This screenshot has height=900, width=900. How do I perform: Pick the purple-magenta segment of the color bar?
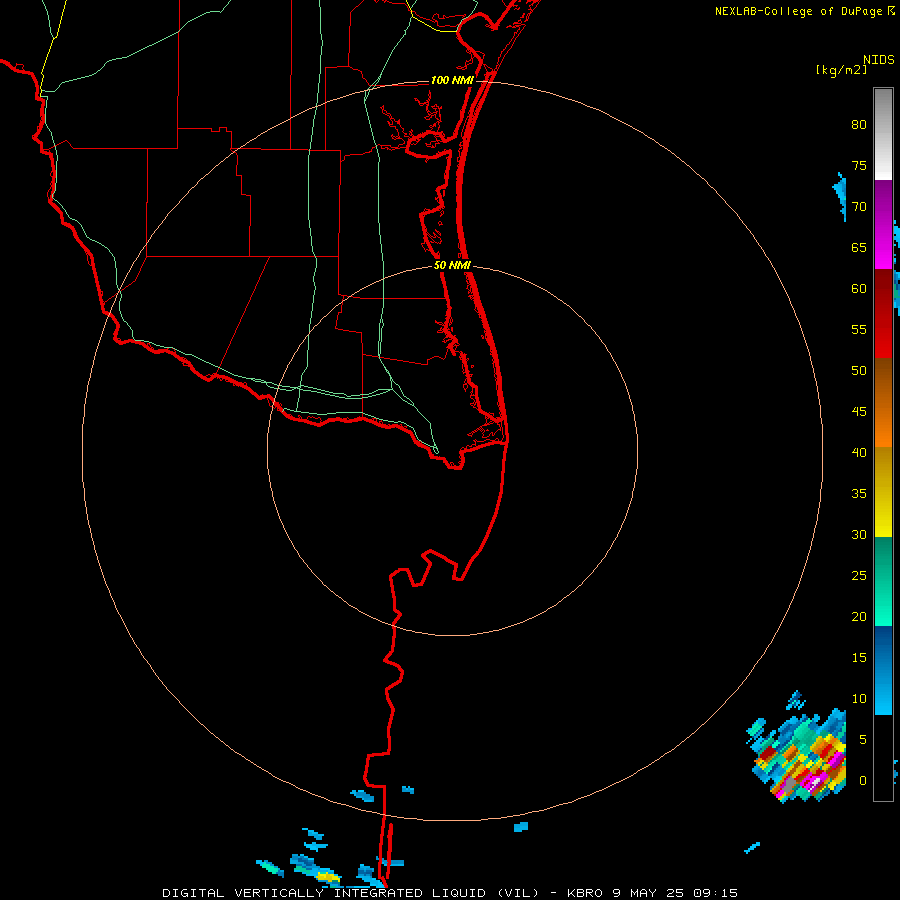[883, 224]
